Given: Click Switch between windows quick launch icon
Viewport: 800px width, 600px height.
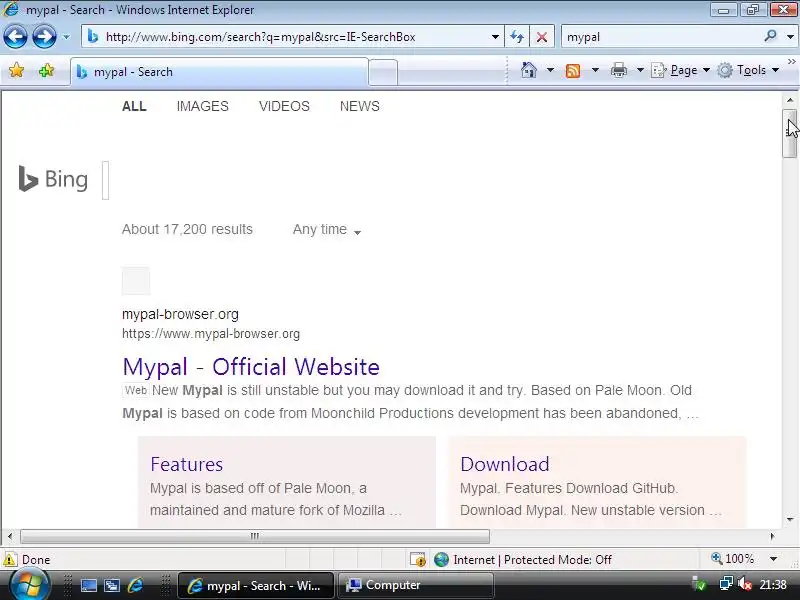Looking at the screenshot, I should pyautogui.click(x=112, y=585).
